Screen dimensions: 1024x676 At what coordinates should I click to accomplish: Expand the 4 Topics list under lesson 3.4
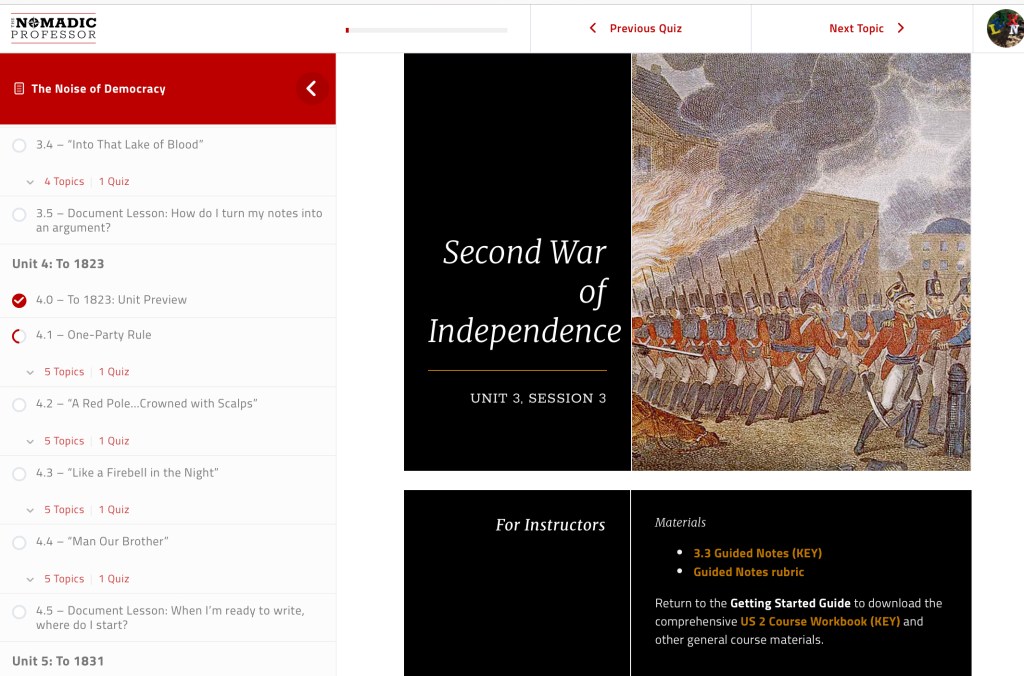(x=62, y=182)
